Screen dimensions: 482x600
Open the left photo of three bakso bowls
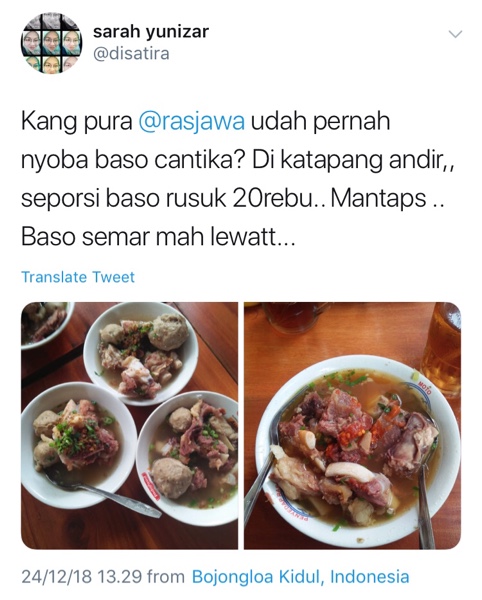(x=129, y=426)
